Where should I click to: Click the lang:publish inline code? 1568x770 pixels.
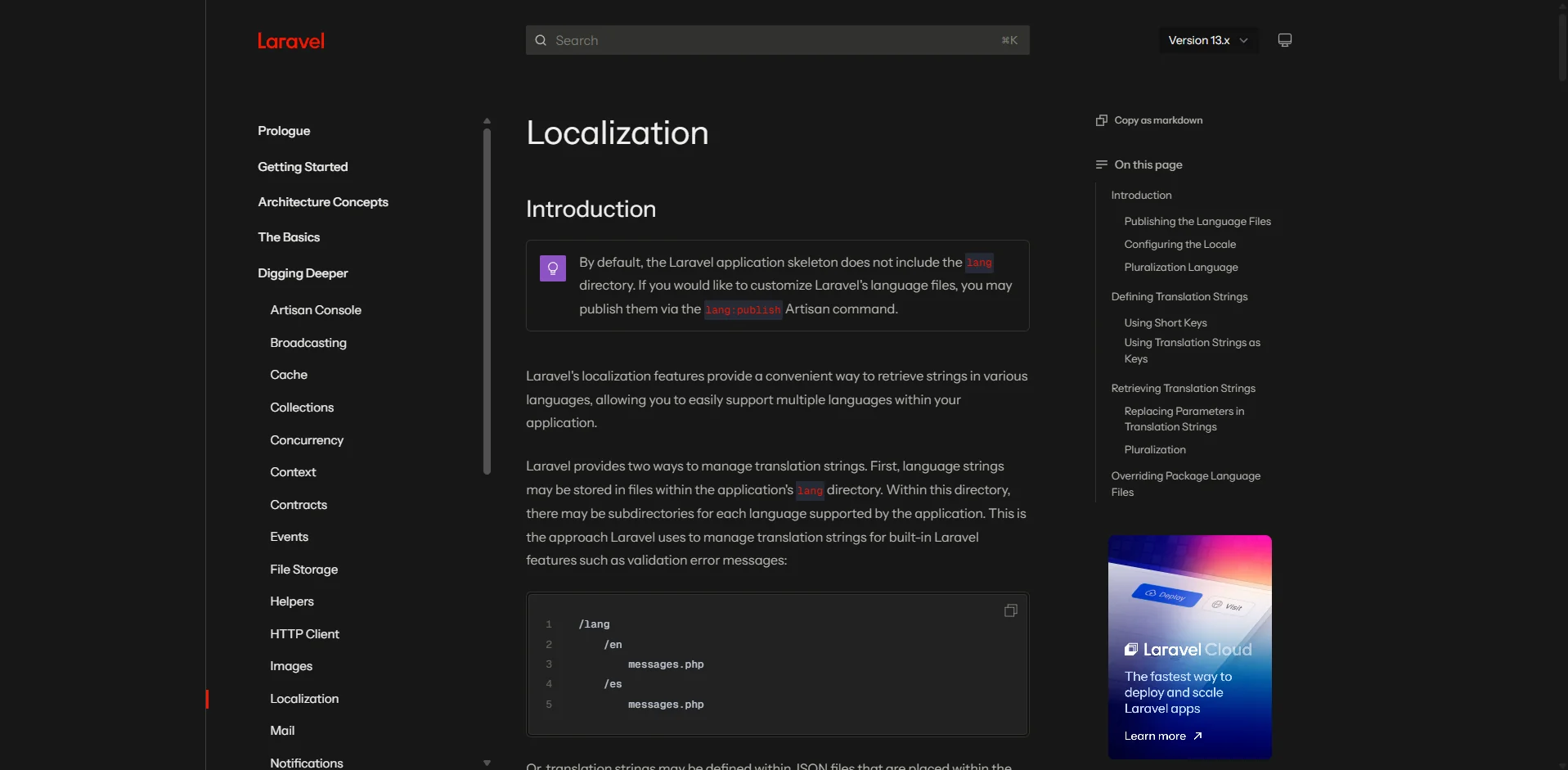click(743, 310)
